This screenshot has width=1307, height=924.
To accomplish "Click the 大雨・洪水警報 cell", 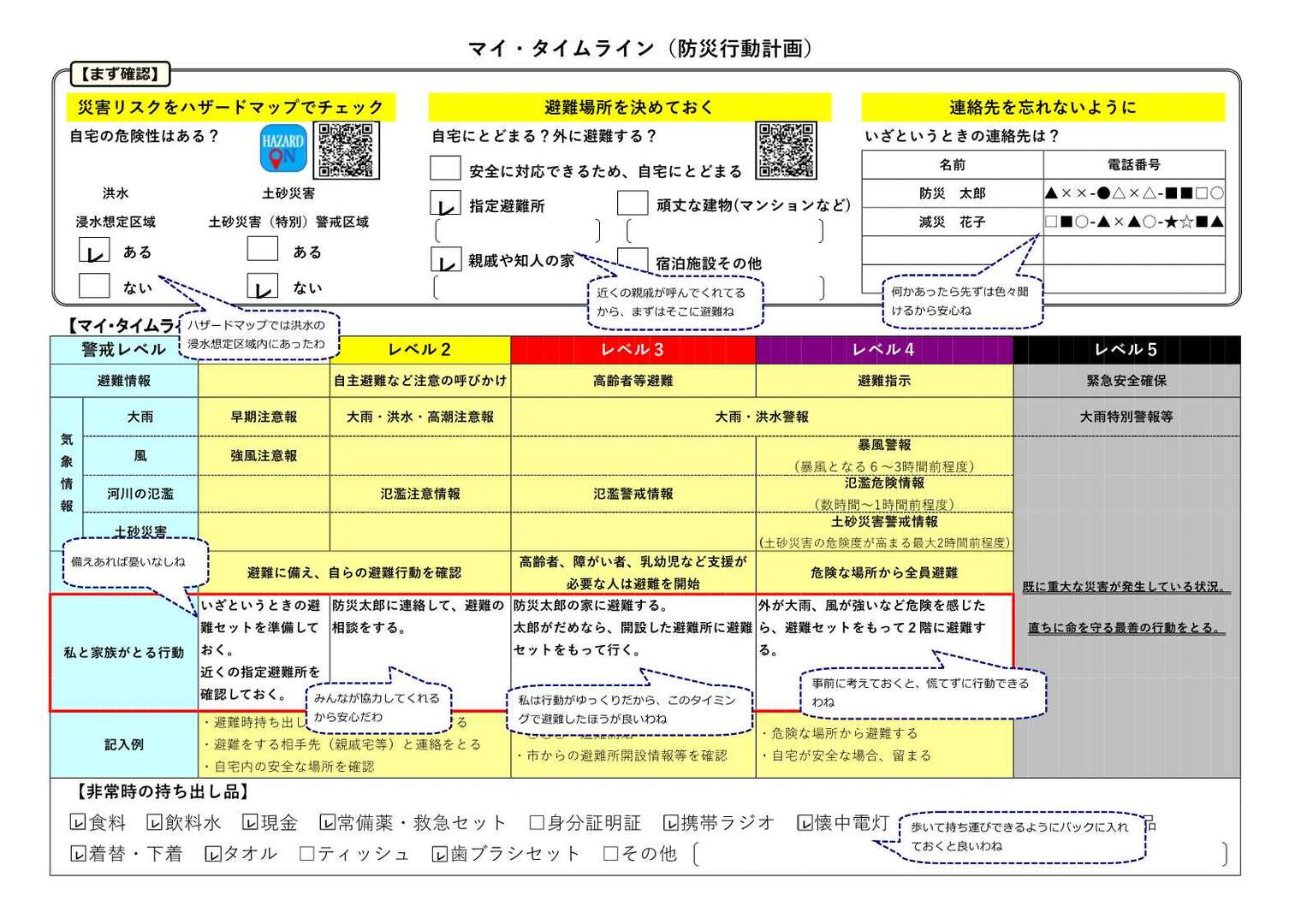I will (x=762, y=417).
